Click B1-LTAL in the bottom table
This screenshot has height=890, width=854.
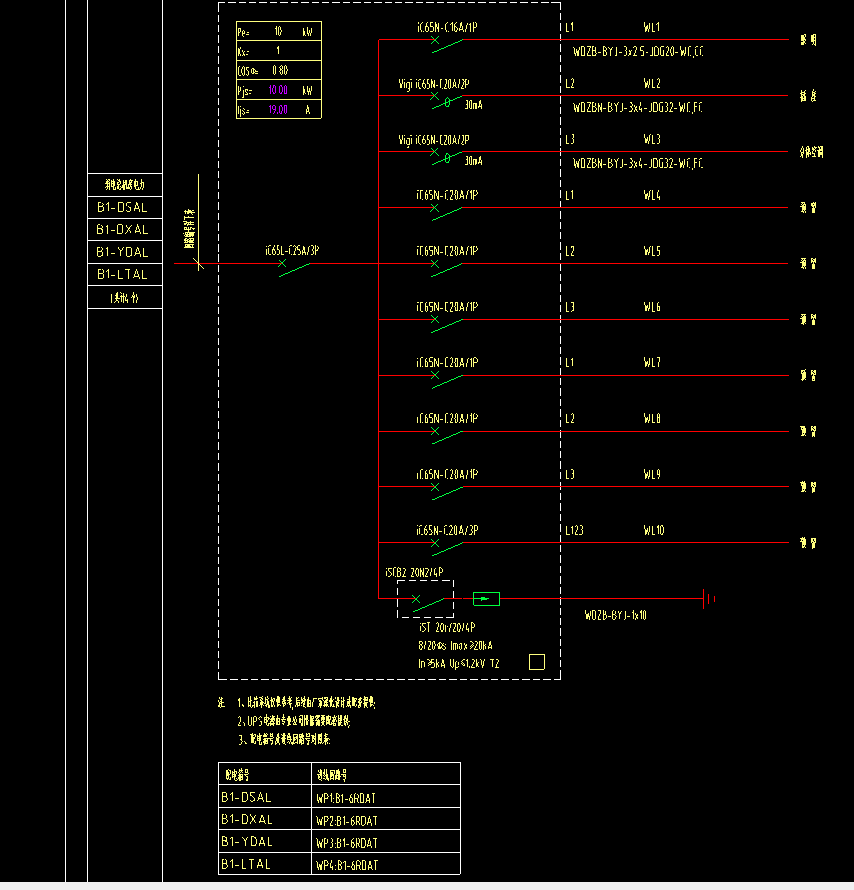[x=246, y=864]
